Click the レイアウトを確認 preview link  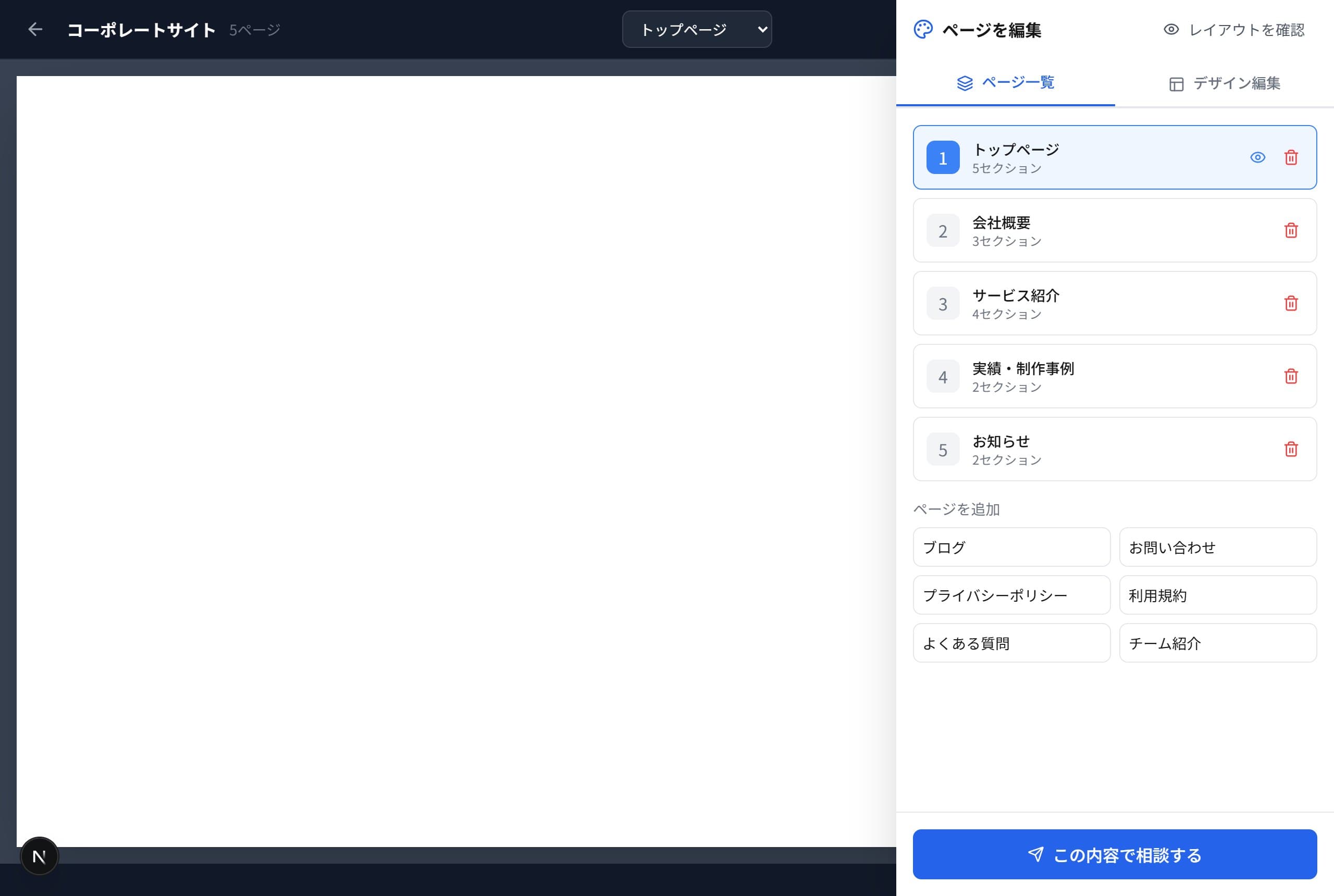(1234, 30)
